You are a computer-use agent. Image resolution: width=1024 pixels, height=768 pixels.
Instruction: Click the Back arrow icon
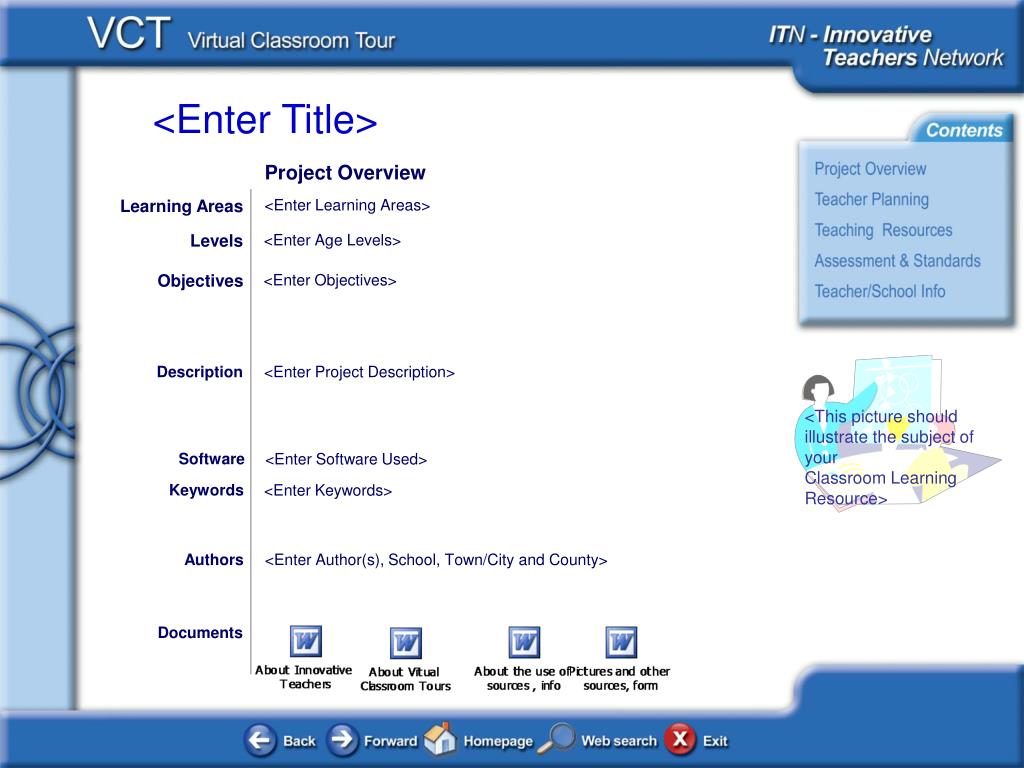[x=261, y=740]
